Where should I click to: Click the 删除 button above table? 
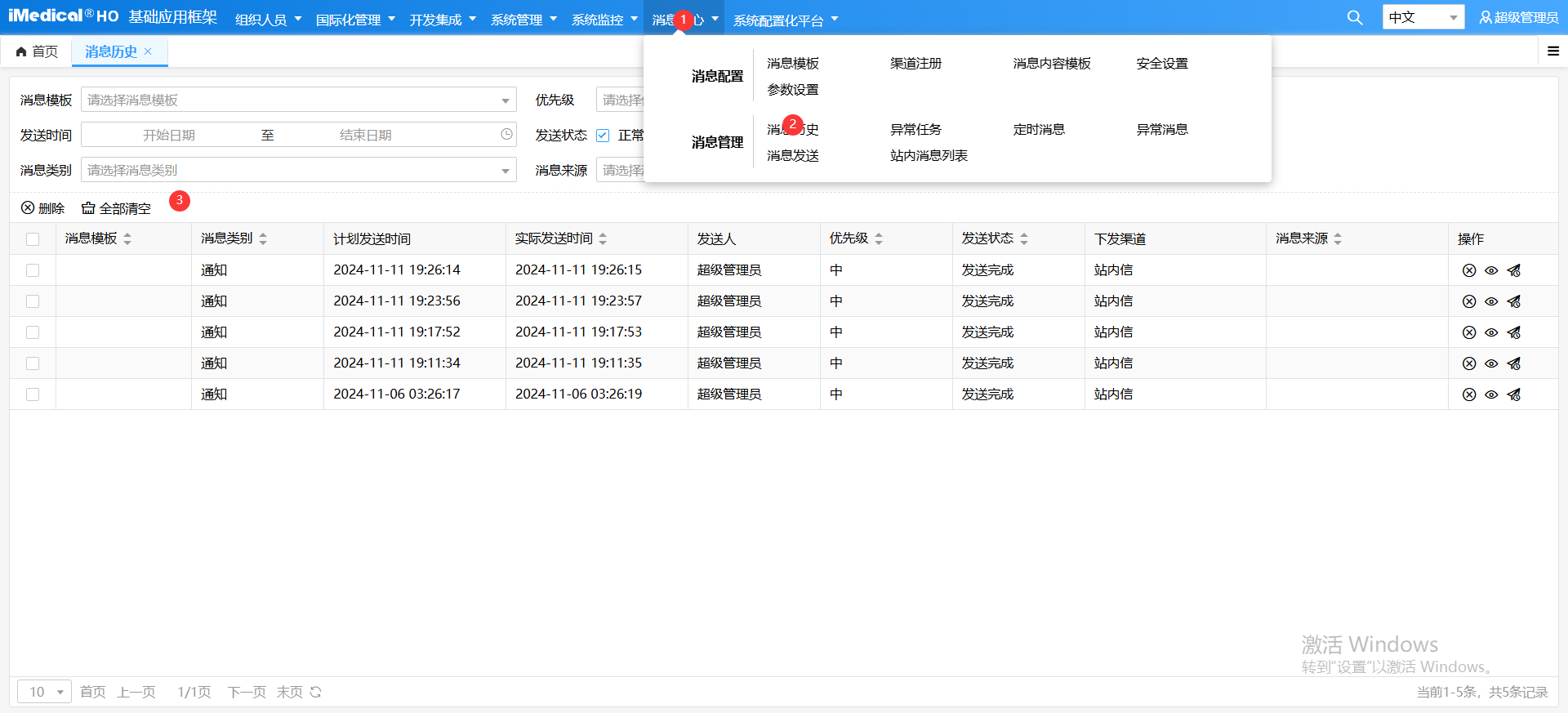tap(42, 208)
